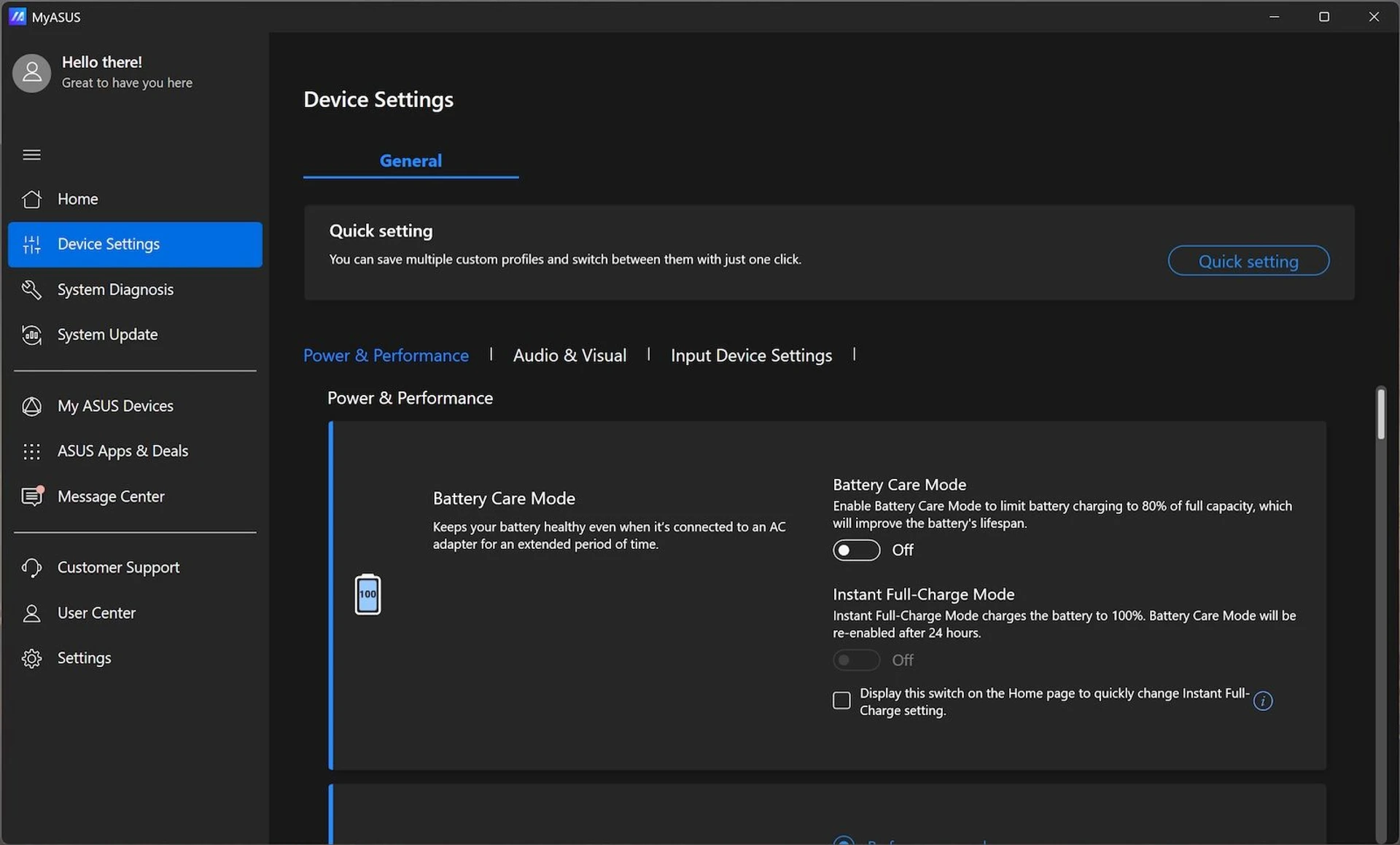1400x845 pixels.
Task: Open Message Center
Action: coord(135,497)
